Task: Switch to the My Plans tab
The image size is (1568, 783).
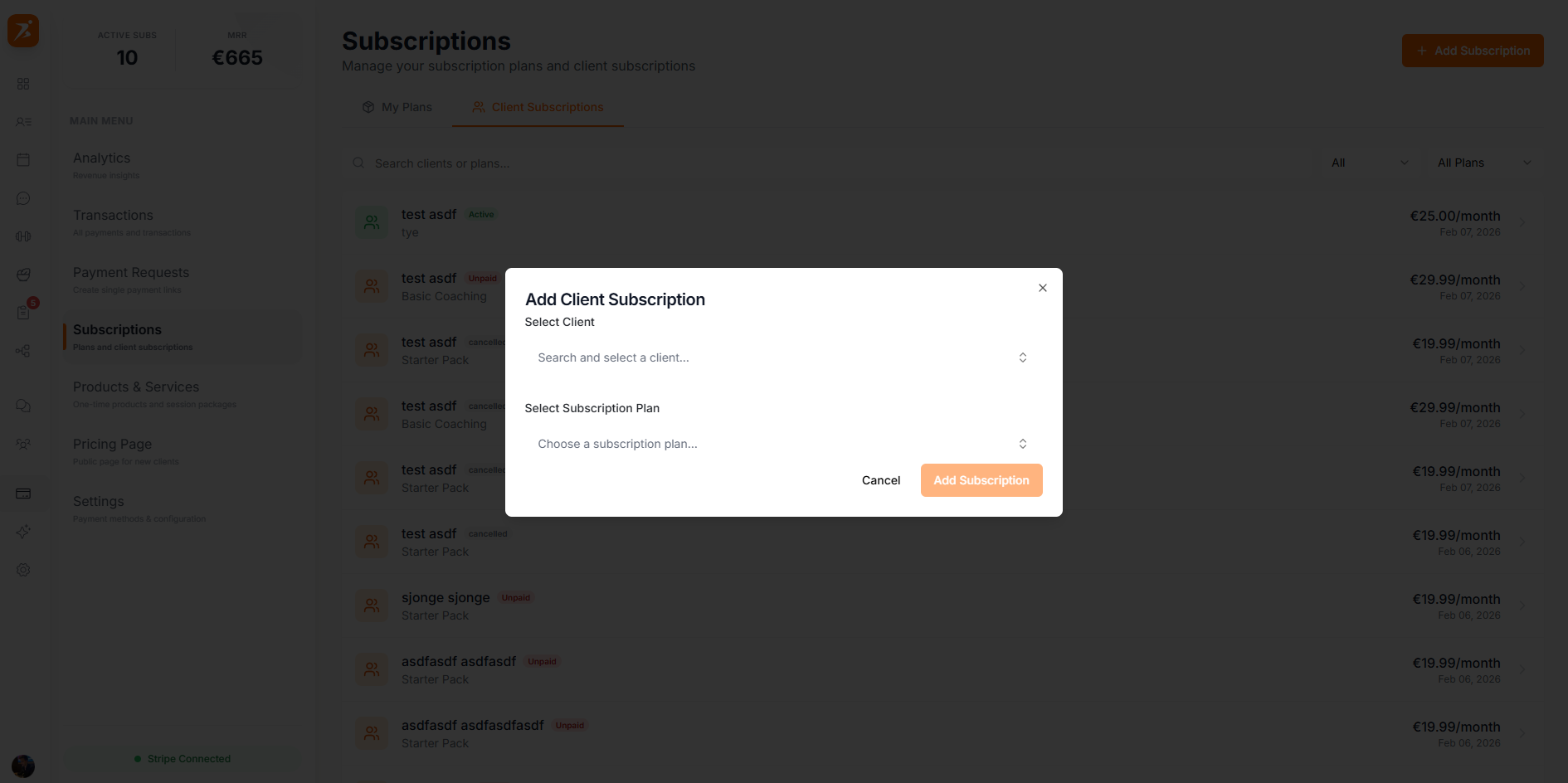Action: [x=397, y=107]
